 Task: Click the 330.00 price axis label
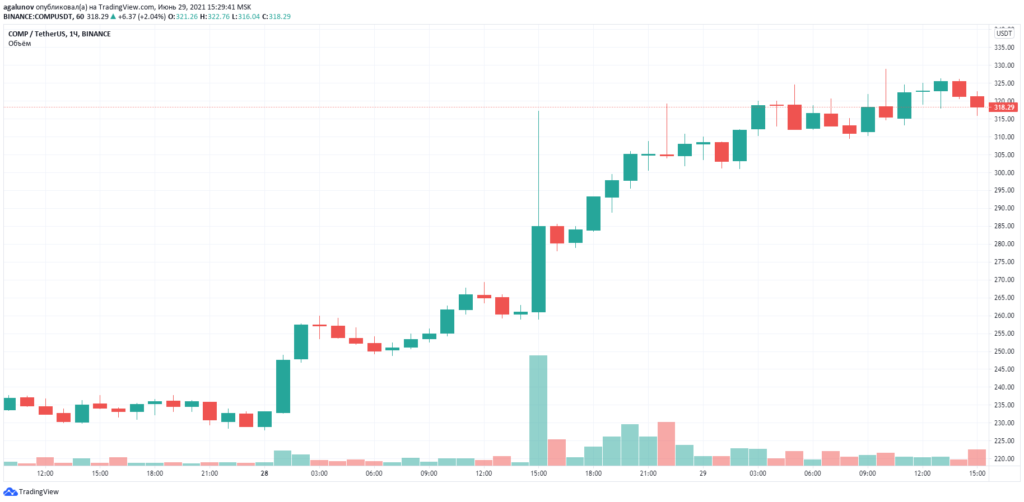tap(1003, 65)
